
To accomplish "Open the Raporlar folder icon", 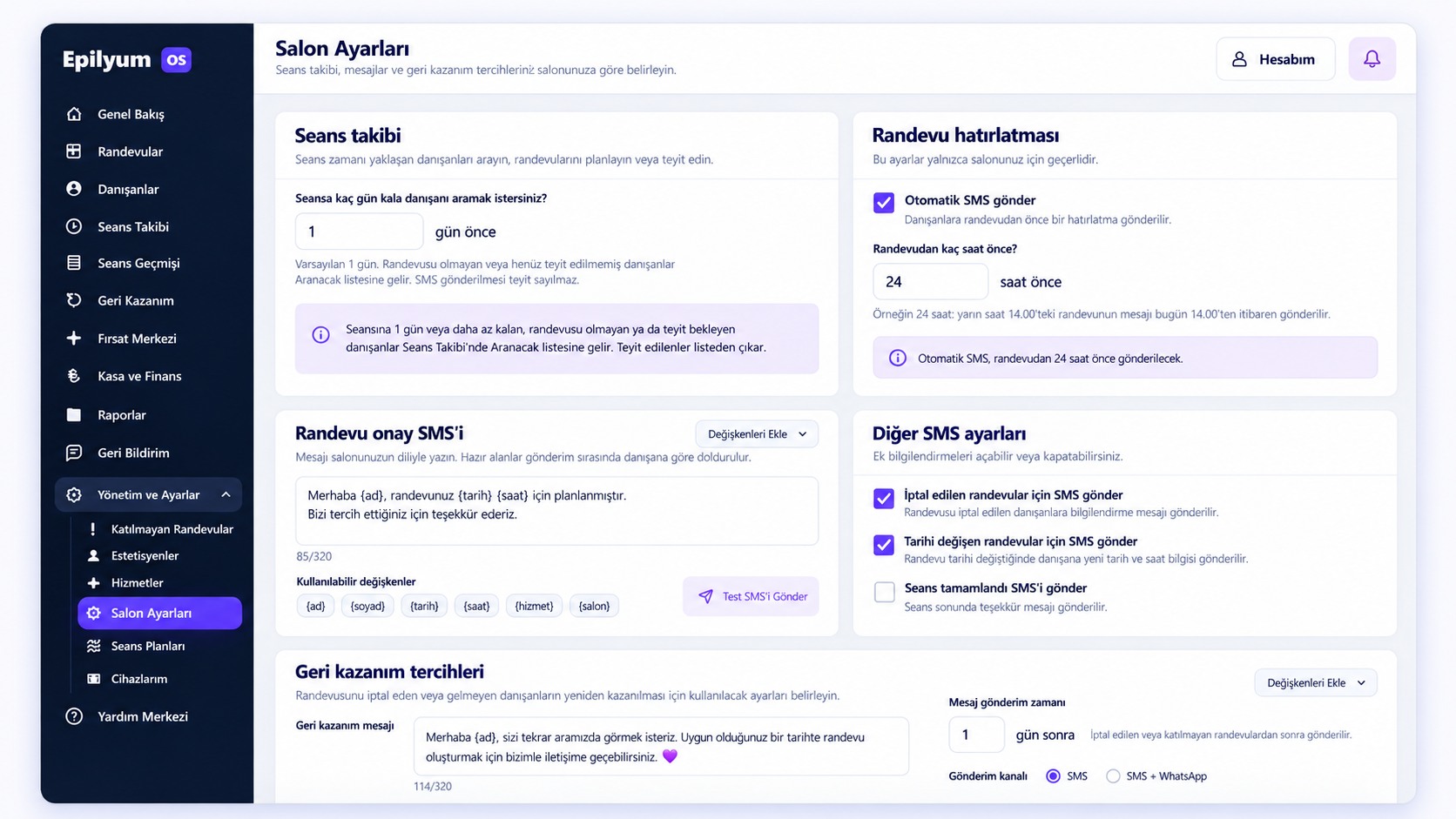I will point(74,415).
